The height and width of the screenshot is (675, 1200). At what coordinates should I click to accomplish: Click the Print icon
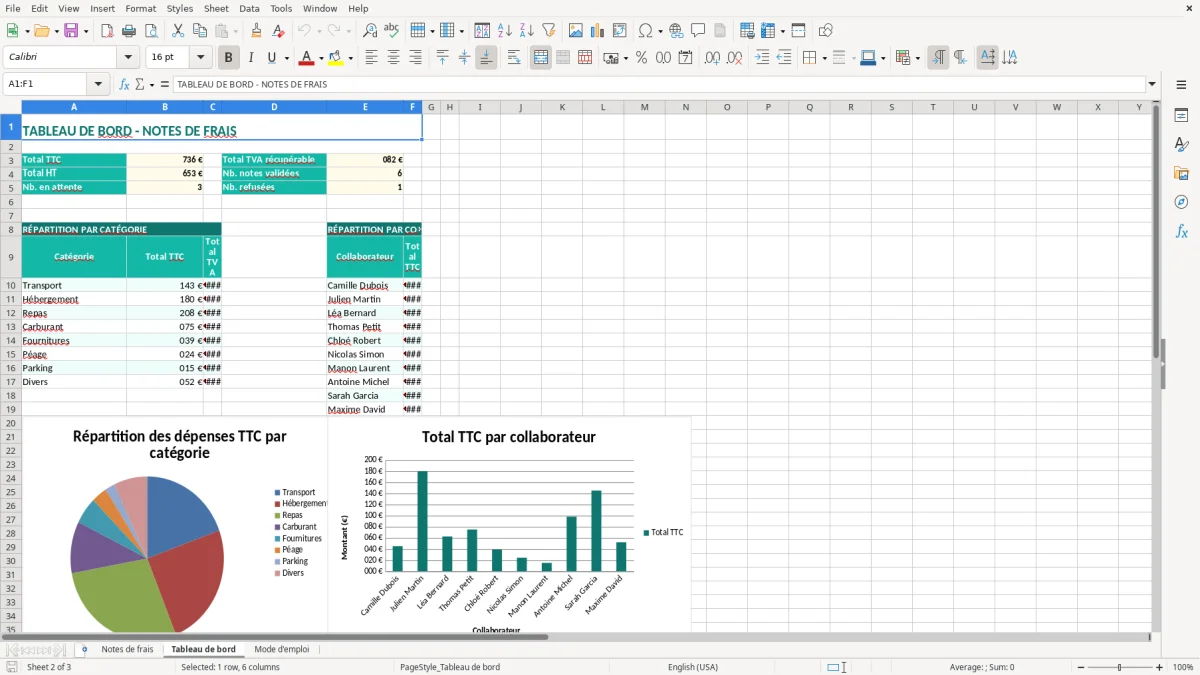click(128, 31)
